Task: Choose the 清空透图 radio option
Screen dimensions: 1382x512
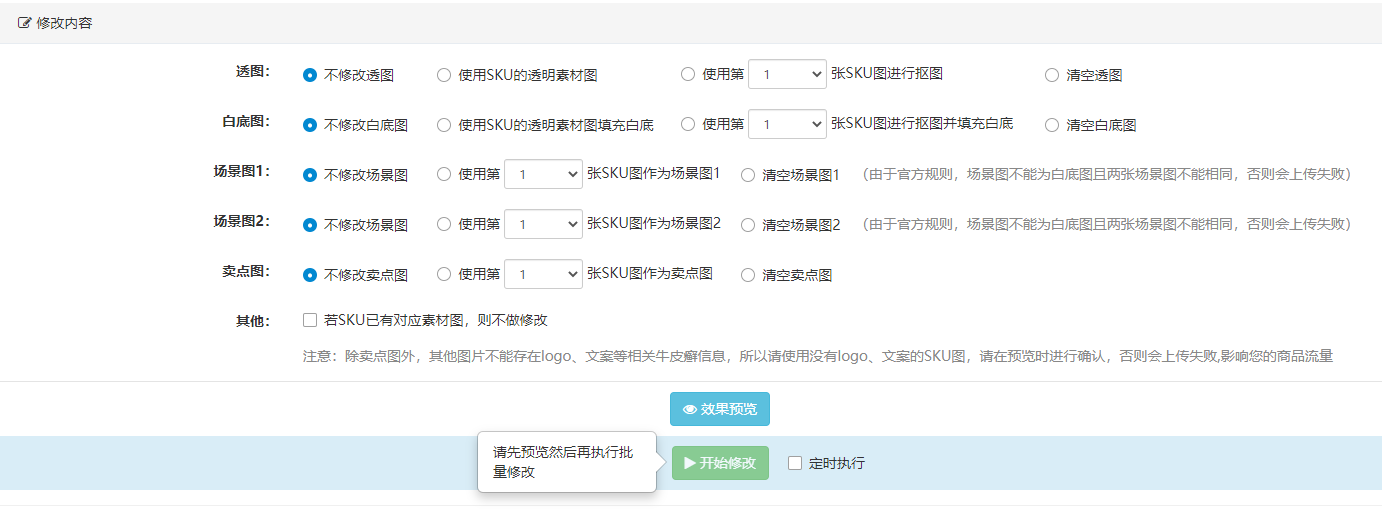Action: click(x=1052, y=75)
